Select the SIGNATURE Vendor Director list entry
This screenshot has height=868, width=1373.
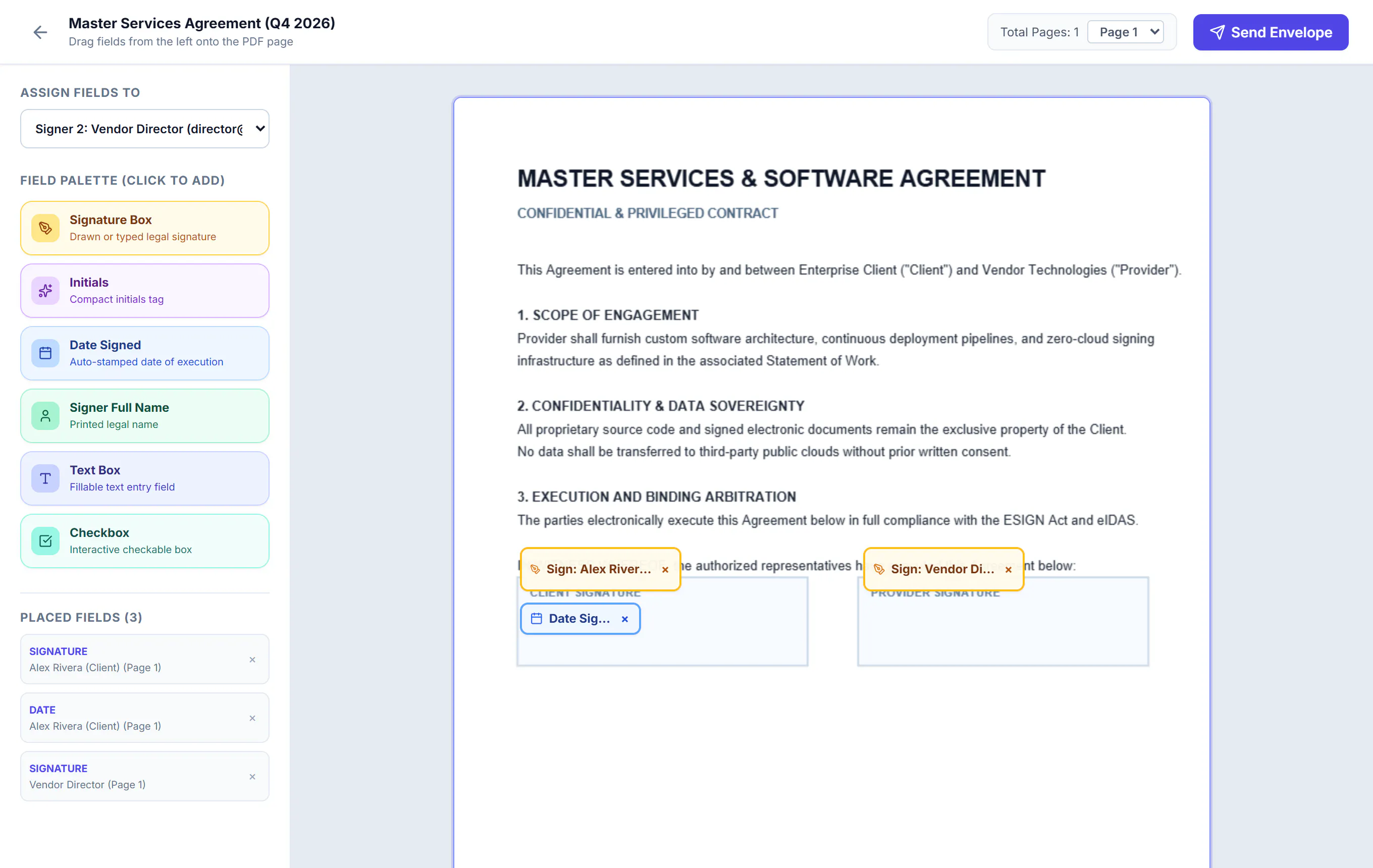point(145,777)
